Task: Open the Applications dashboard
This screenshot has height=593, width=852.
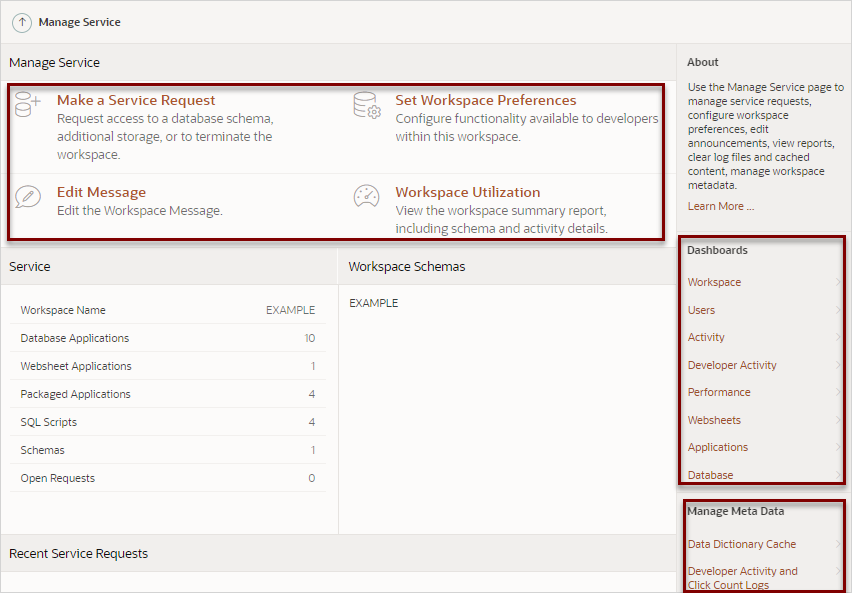Action: tap(717, 447)
